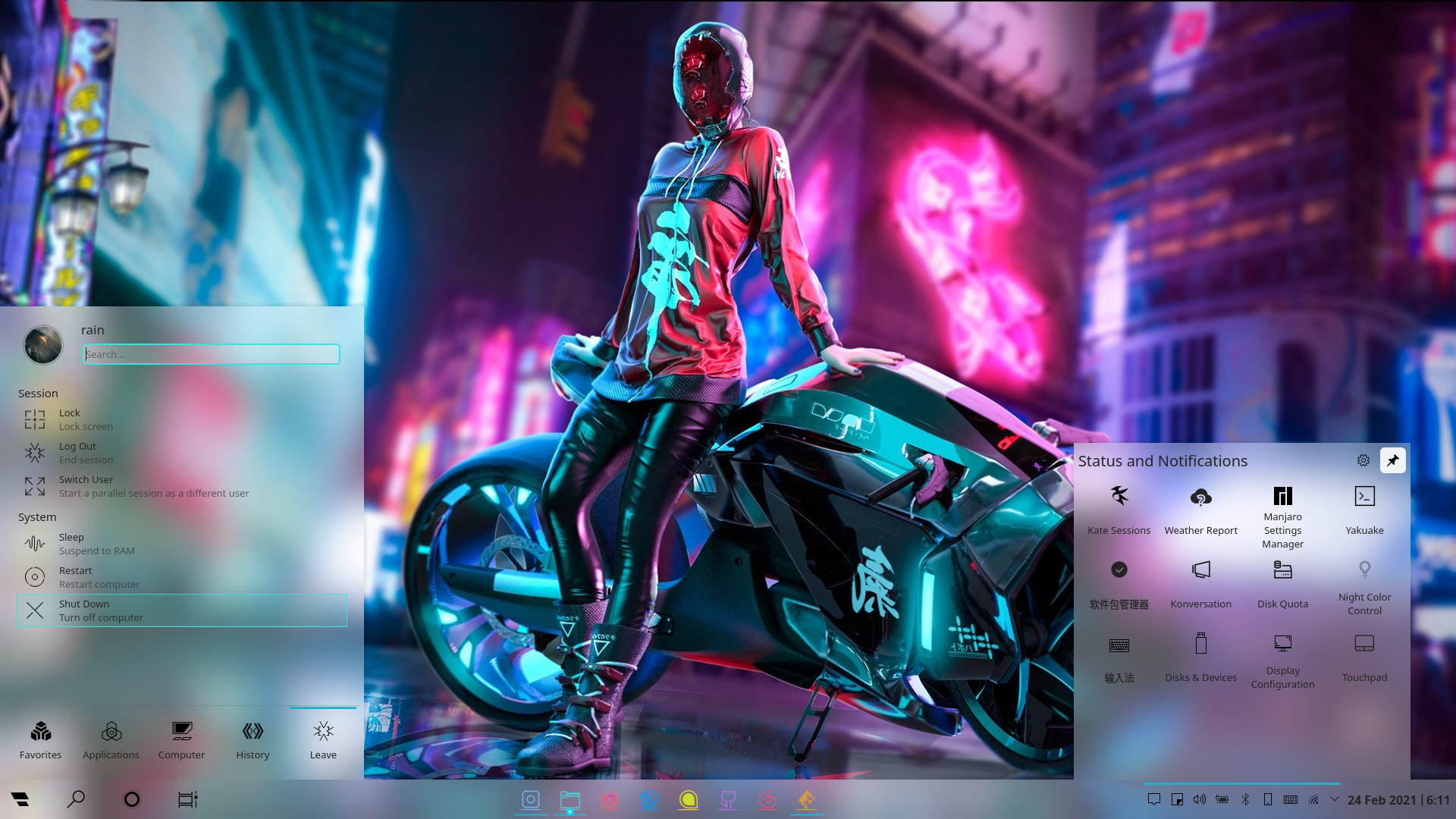Screen dimensions: 1456x819
Task: Put the computer to Sleep
Action: click(182, 544)
